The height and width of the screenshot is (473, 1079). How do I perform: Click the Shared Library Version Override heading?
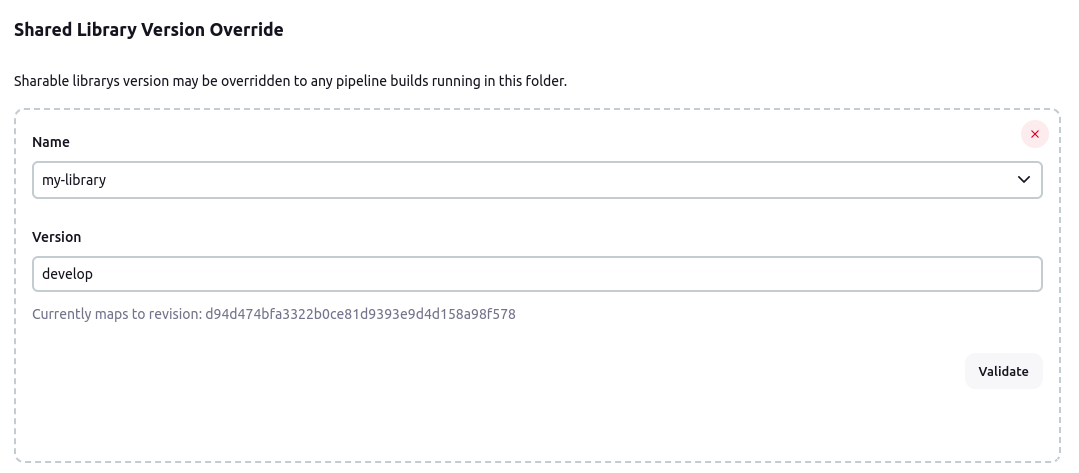tap(149, 30)
